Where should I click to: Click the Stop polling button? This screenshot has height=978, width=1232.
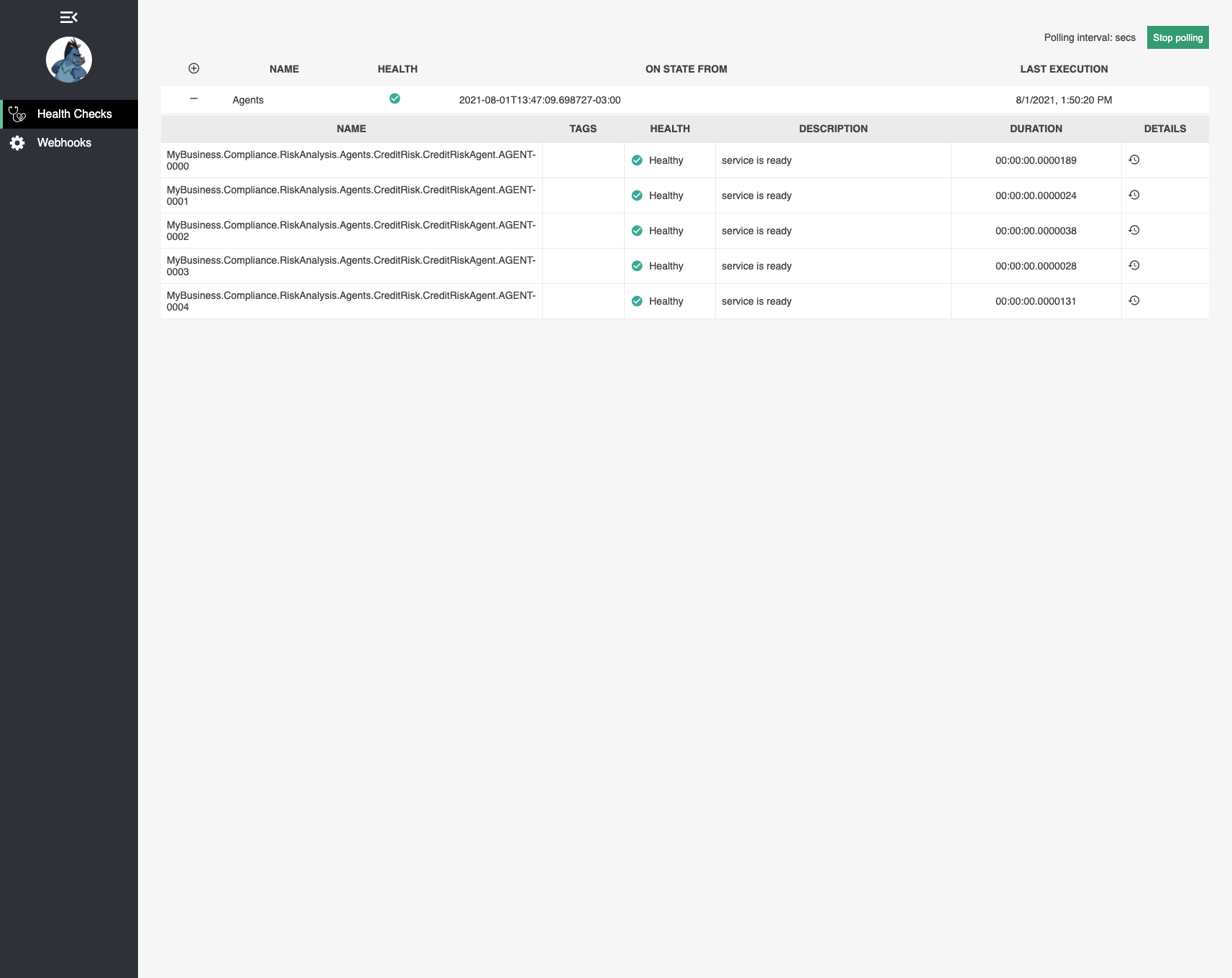click(1177, 37)
